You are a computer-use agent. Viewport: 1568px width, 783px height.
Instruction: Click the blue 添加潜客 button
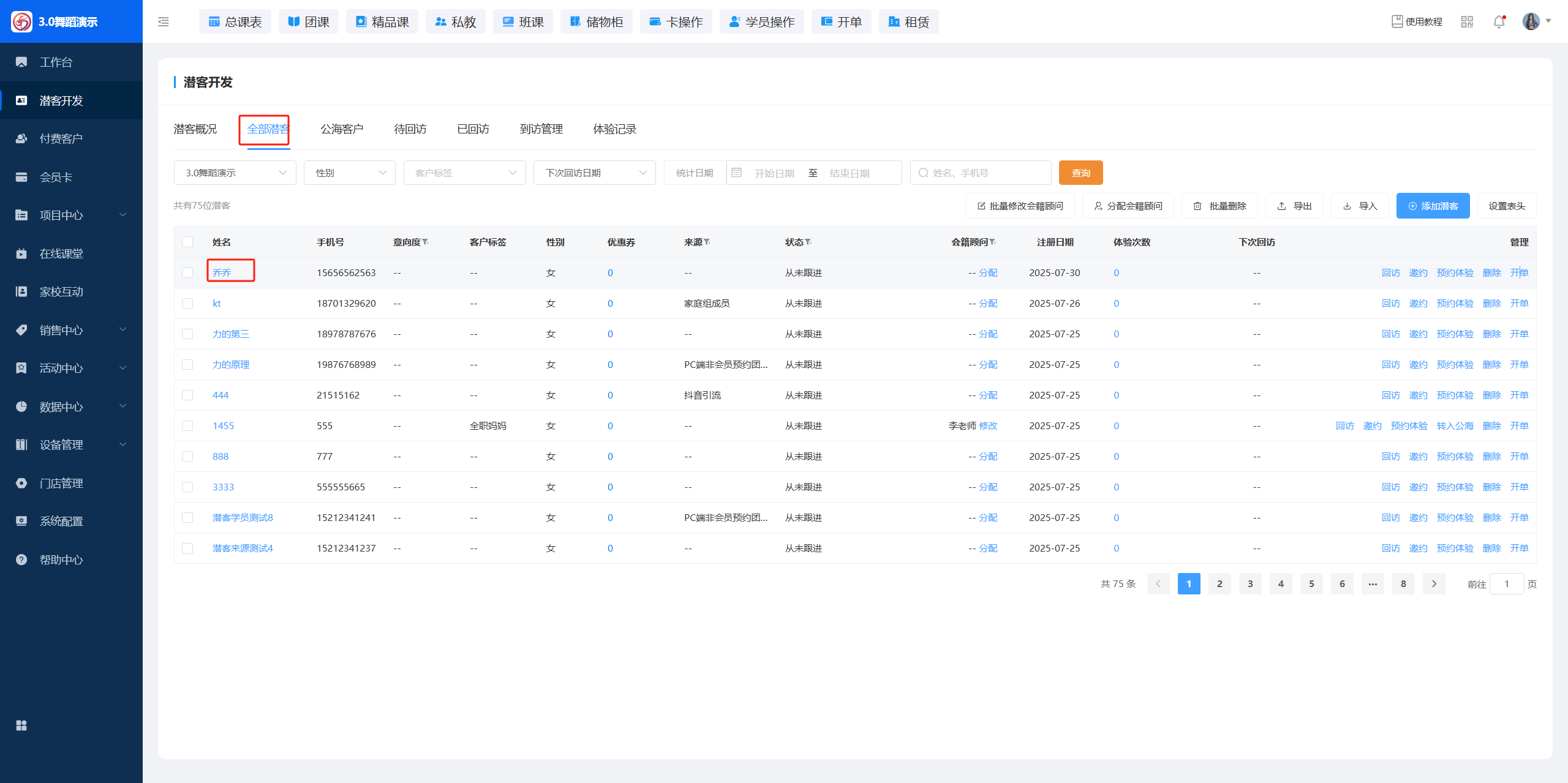pyautogui.click(x=1433, y=206)
